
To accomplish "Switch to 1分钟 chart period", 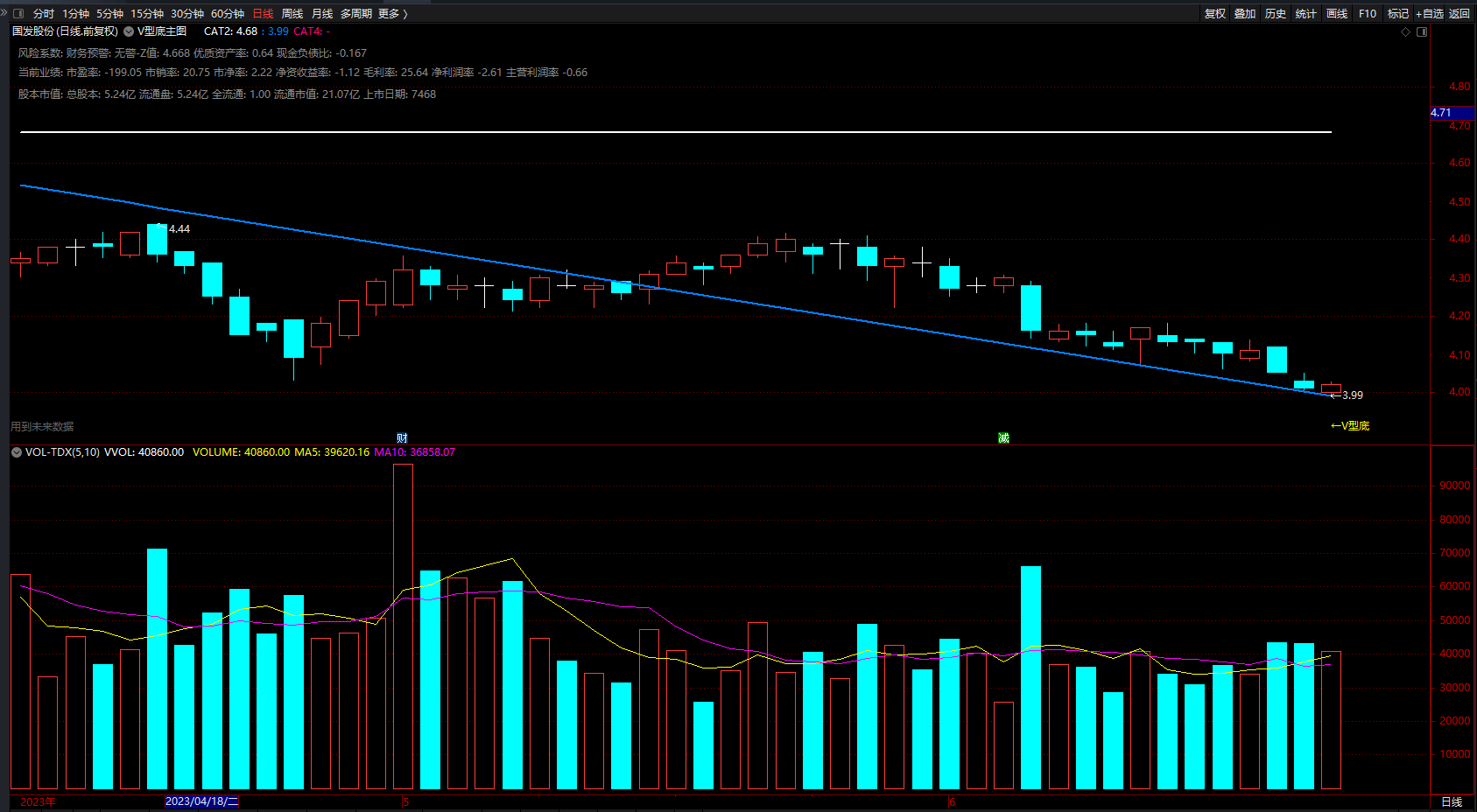I will pos(75,13).
